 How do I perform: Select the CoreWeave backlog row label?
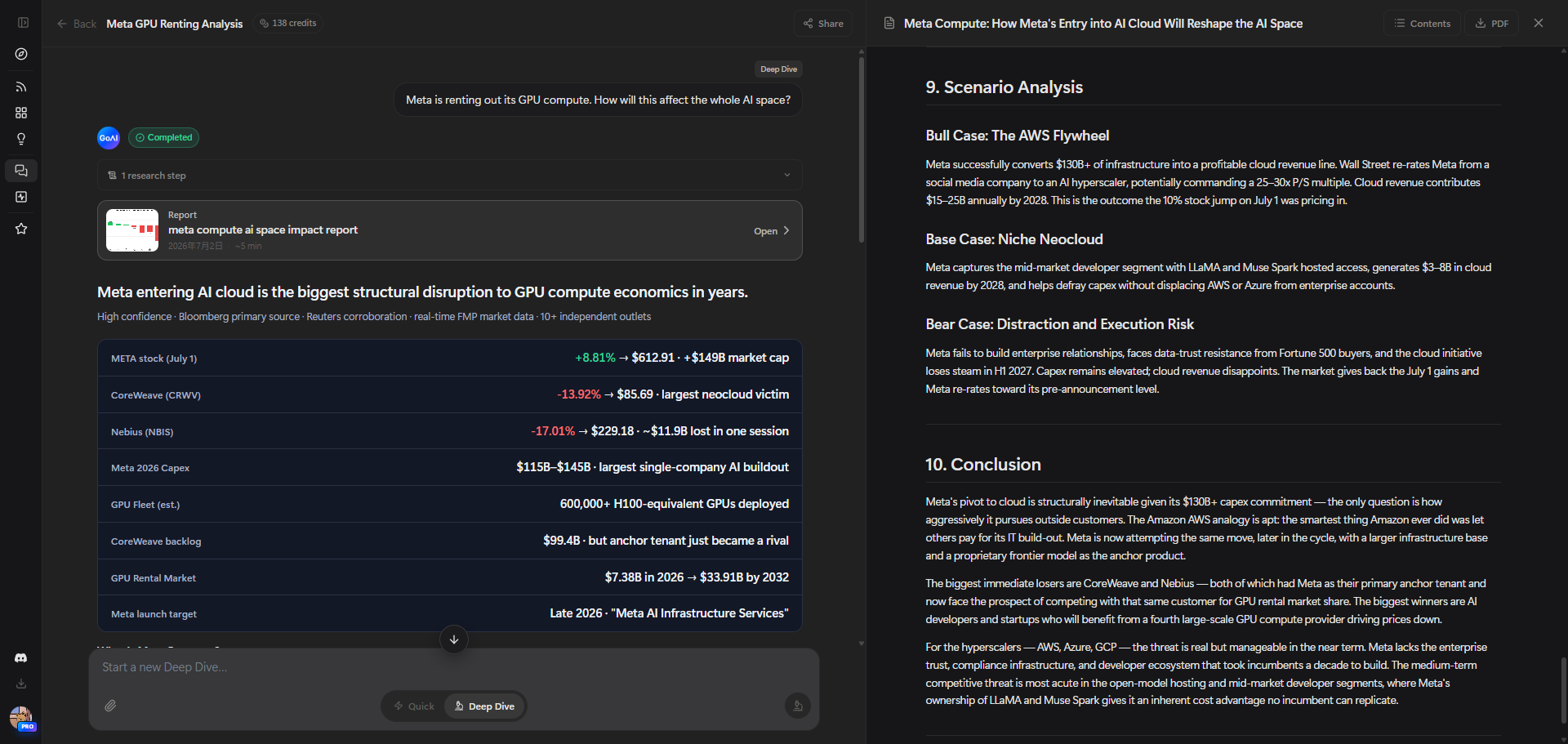(156, 541)
